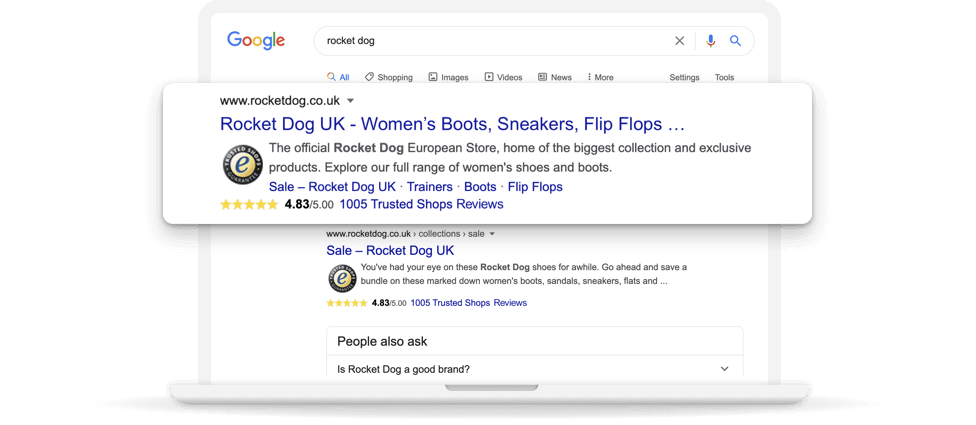Click the 4.83/5.00 rating under Sale result
The image size is (976, 425).
[x=389, y=303]
